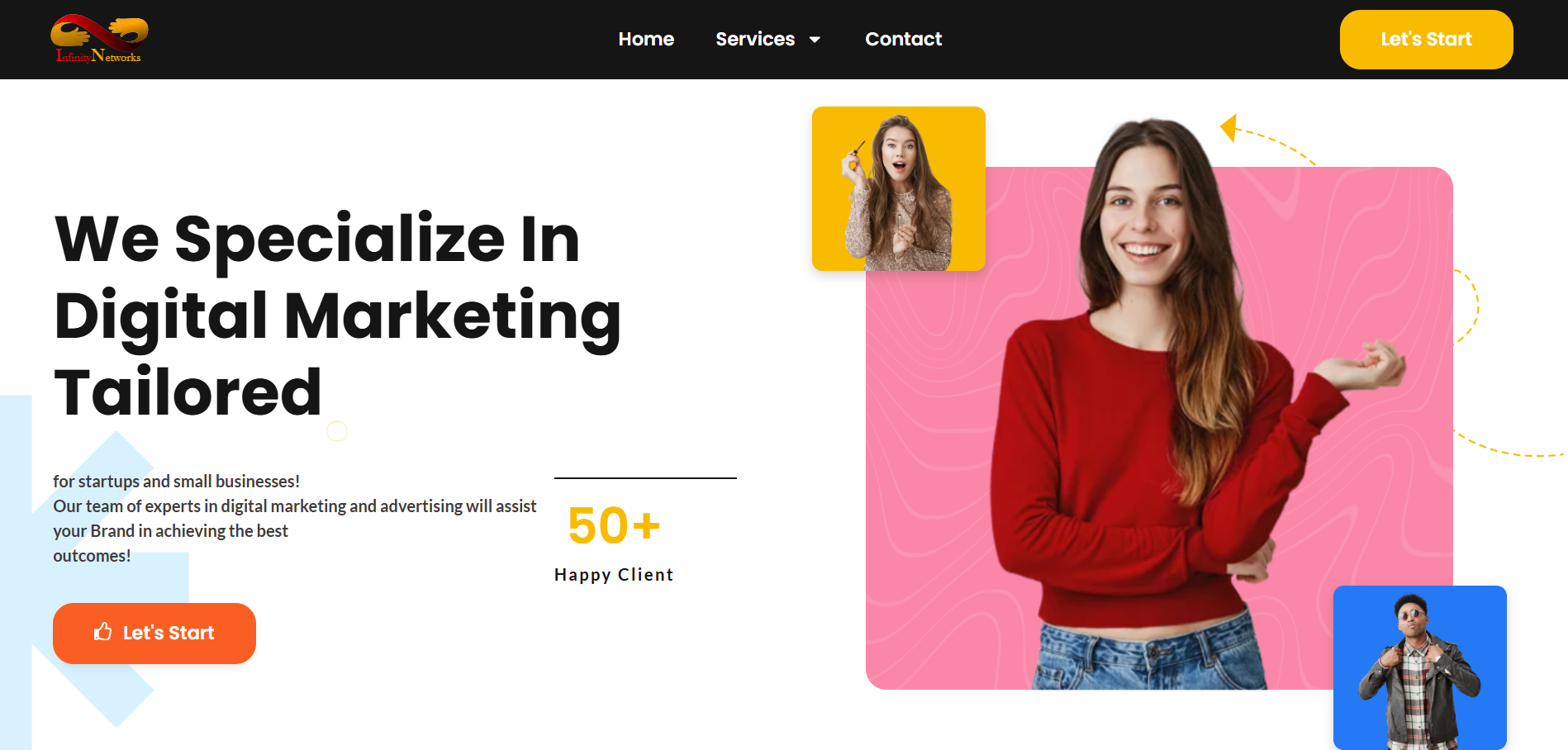Click the 50+ counter number
The width and height of the screenshot is (1568, 750).
(x=614, y=525)
